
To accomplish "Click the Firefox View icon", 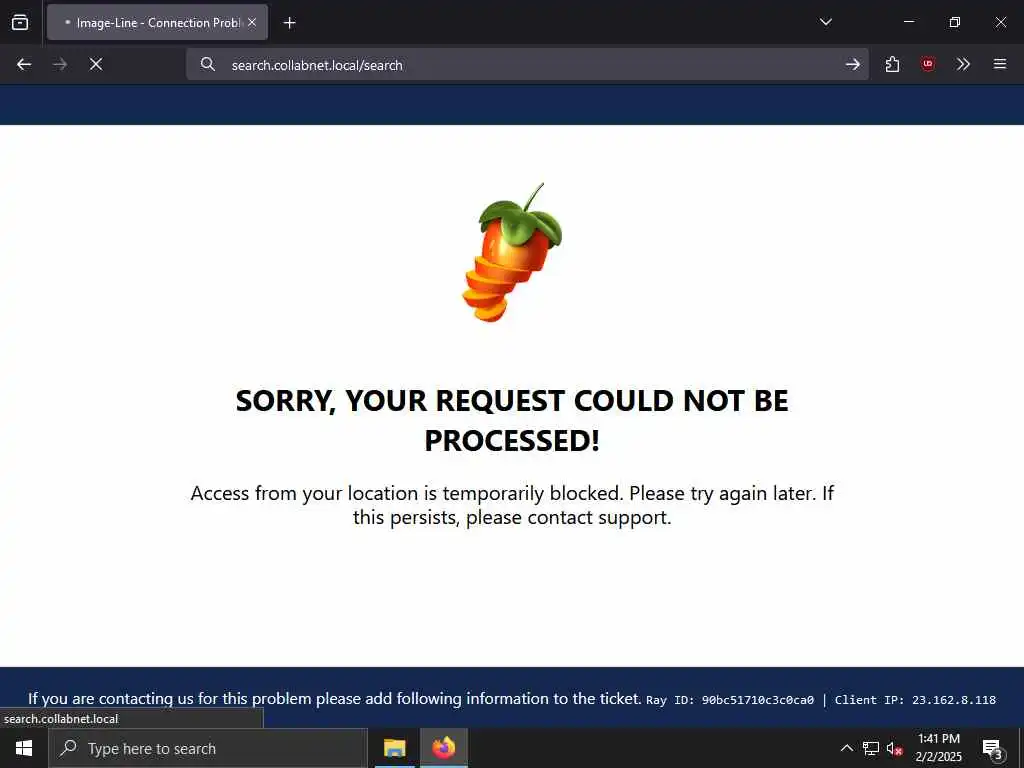I will coord(20,22).
